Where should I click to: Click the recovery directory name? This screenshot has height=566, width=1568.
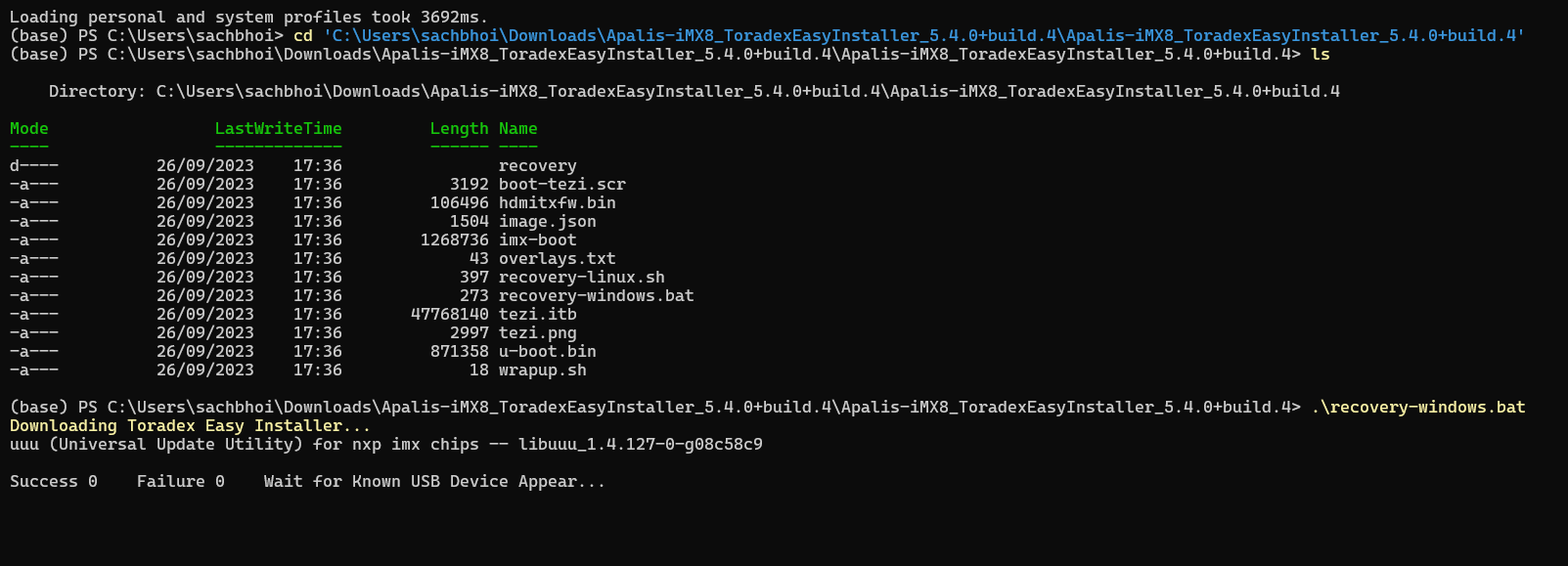coord(537,166)
